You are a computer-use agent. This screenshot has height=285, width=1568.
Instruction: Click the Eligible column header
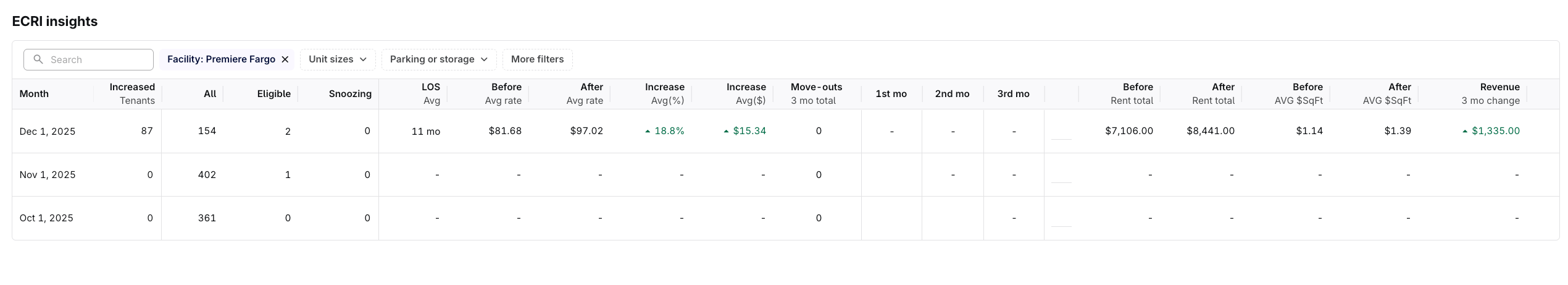coord(273,94)
